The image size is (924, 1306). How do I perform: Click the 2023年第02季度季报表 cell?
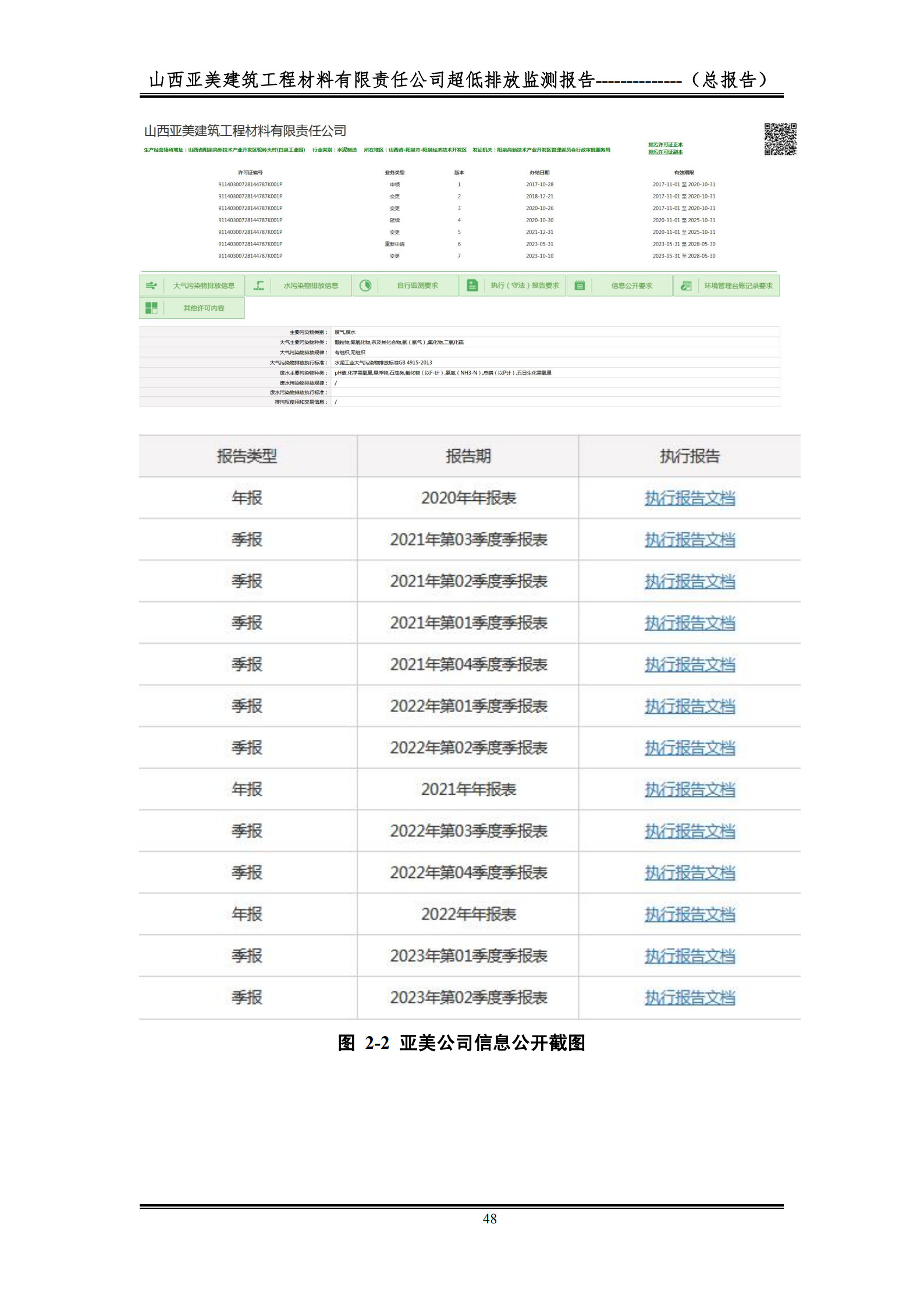[x=468, y=998]
